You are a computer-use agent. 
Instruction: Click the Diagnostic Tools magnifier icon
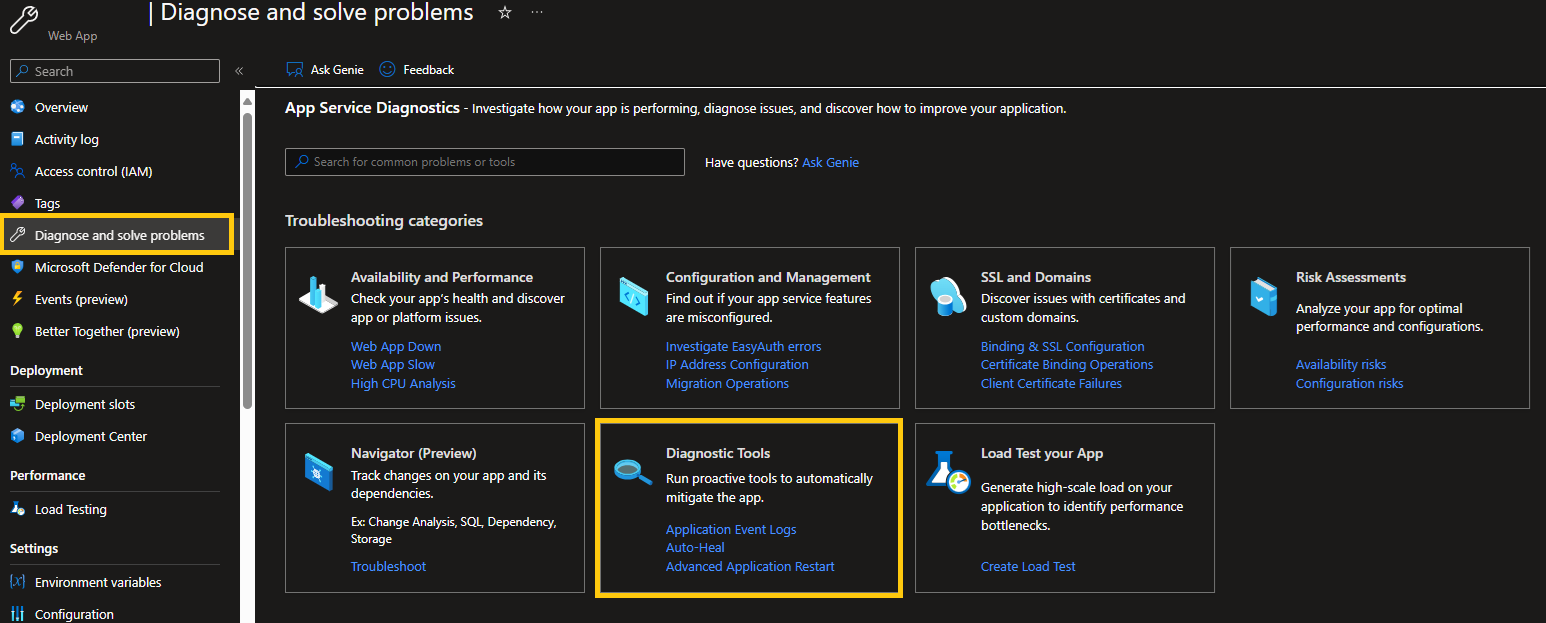point(632,472)
